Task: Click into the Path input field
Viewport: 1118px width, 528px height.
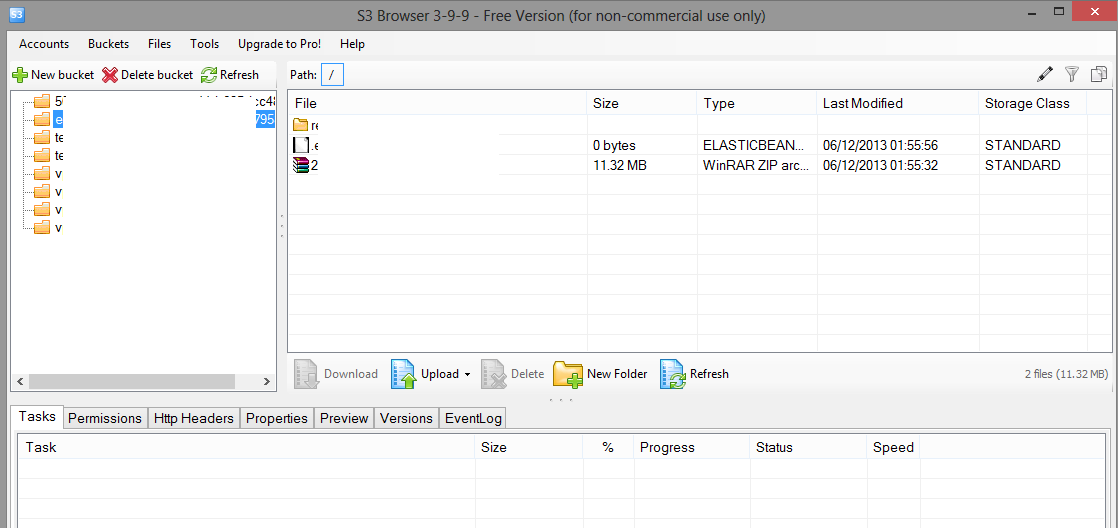Action: pos(332,74)
